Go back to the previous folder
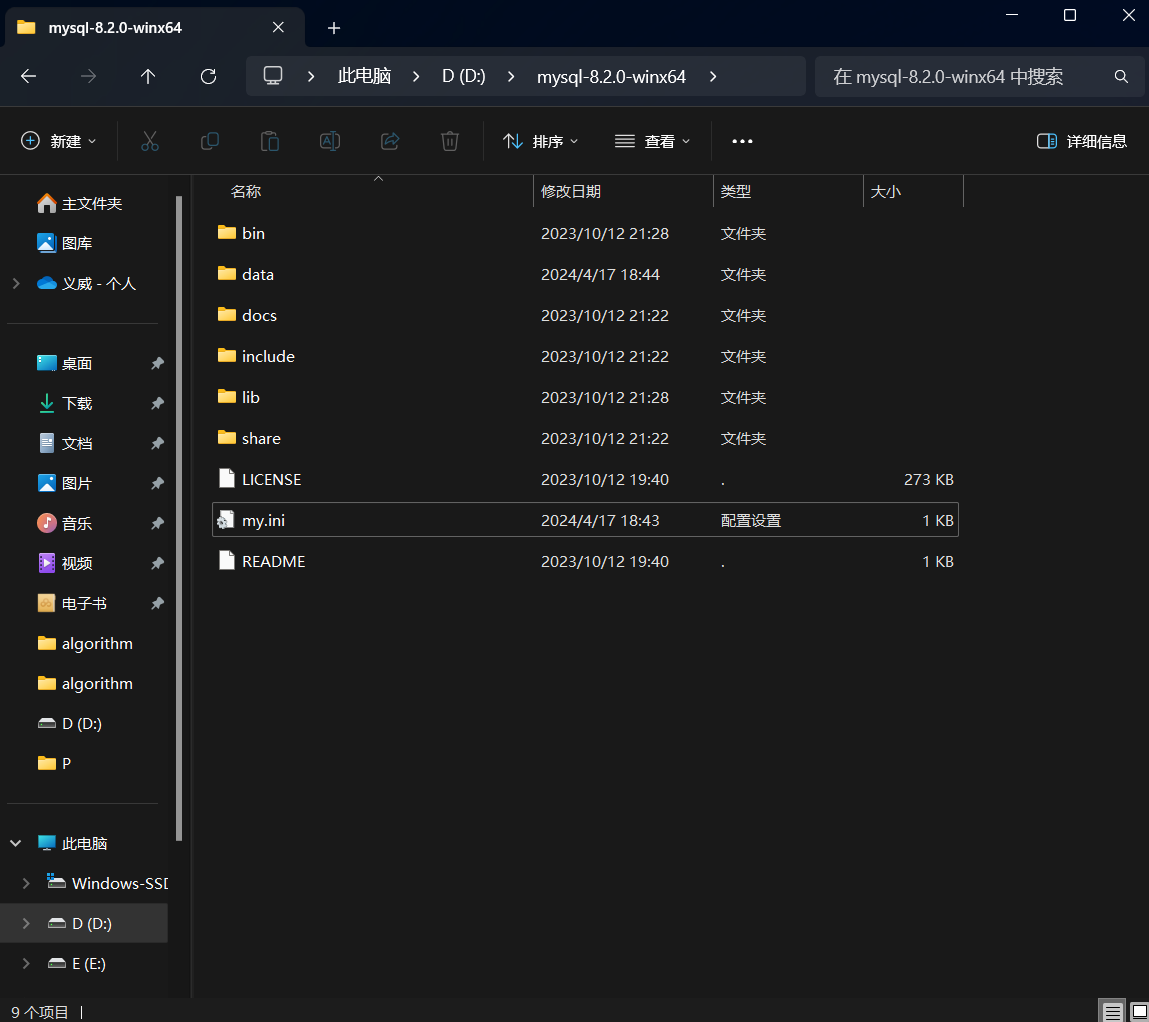Viewport: 1149px width, 1022px height. pyautogui.click(x=29, y=76)
